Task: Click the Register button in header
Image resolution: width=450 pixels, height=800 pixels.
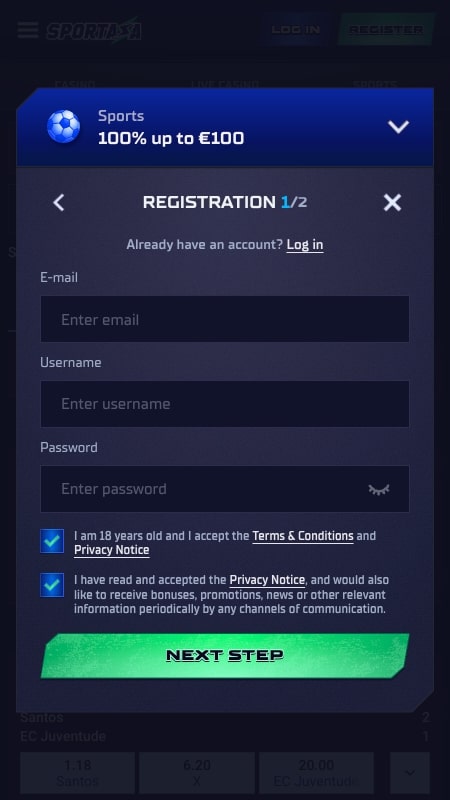Action: point(386,29)
